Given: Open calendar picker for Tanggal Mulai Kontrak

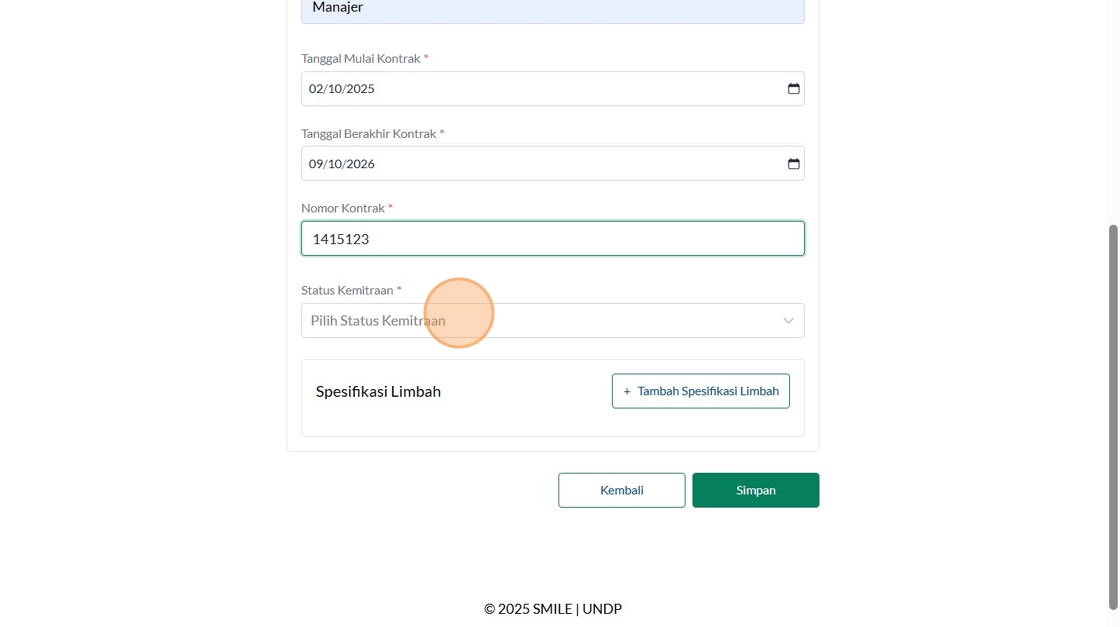Looking at the screenshot, I should click(x=793, y=89).
